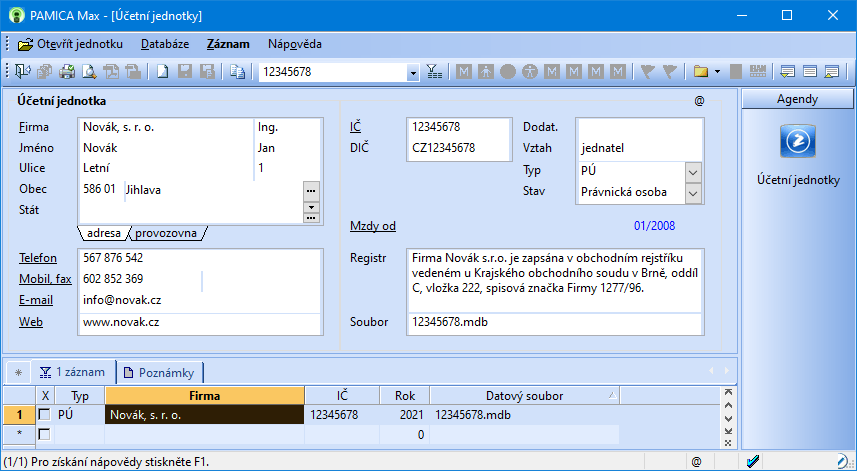
Task: Click the @ icon in status bar
Action: coord(696,462)
